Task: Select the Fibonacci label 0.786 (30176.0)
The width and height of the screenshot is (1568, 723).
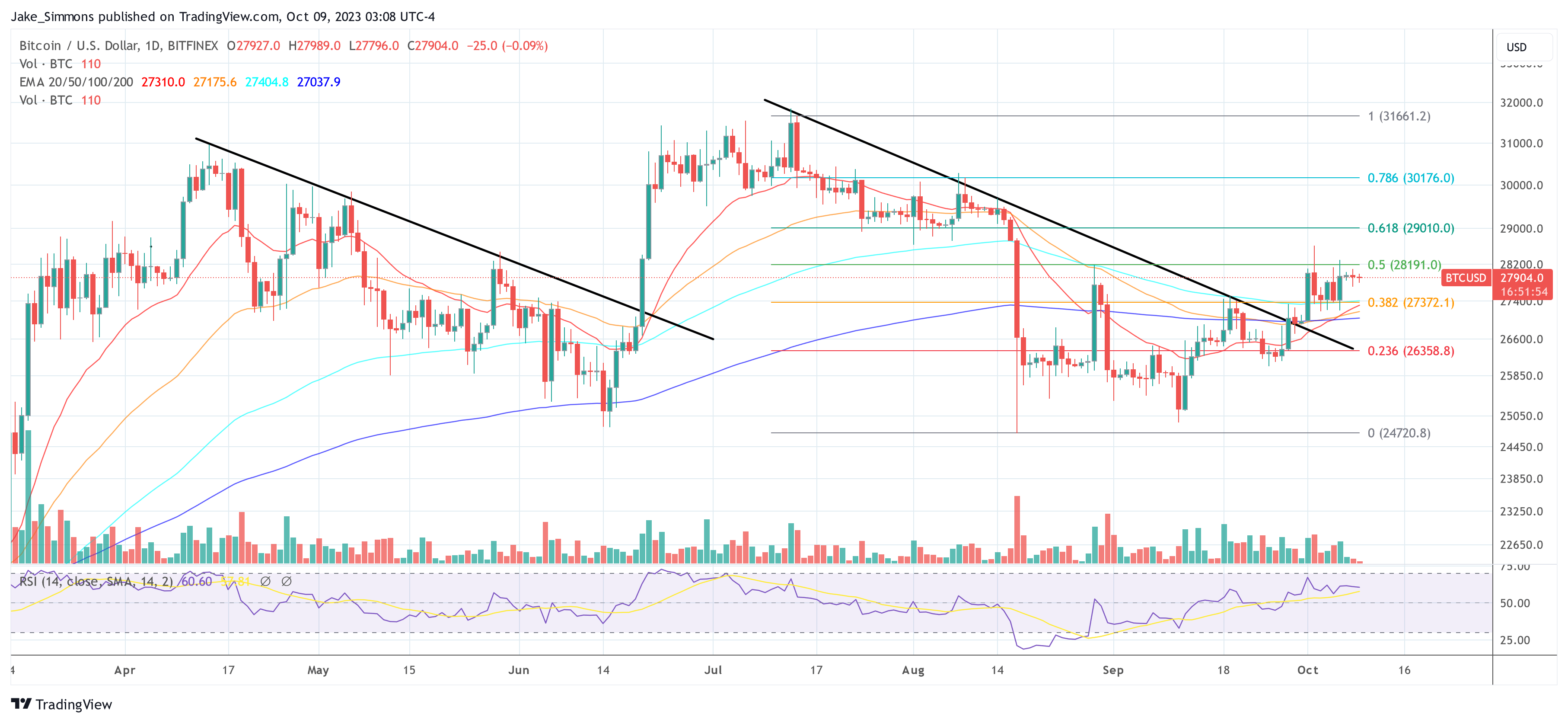Action: coord(1411,178)
